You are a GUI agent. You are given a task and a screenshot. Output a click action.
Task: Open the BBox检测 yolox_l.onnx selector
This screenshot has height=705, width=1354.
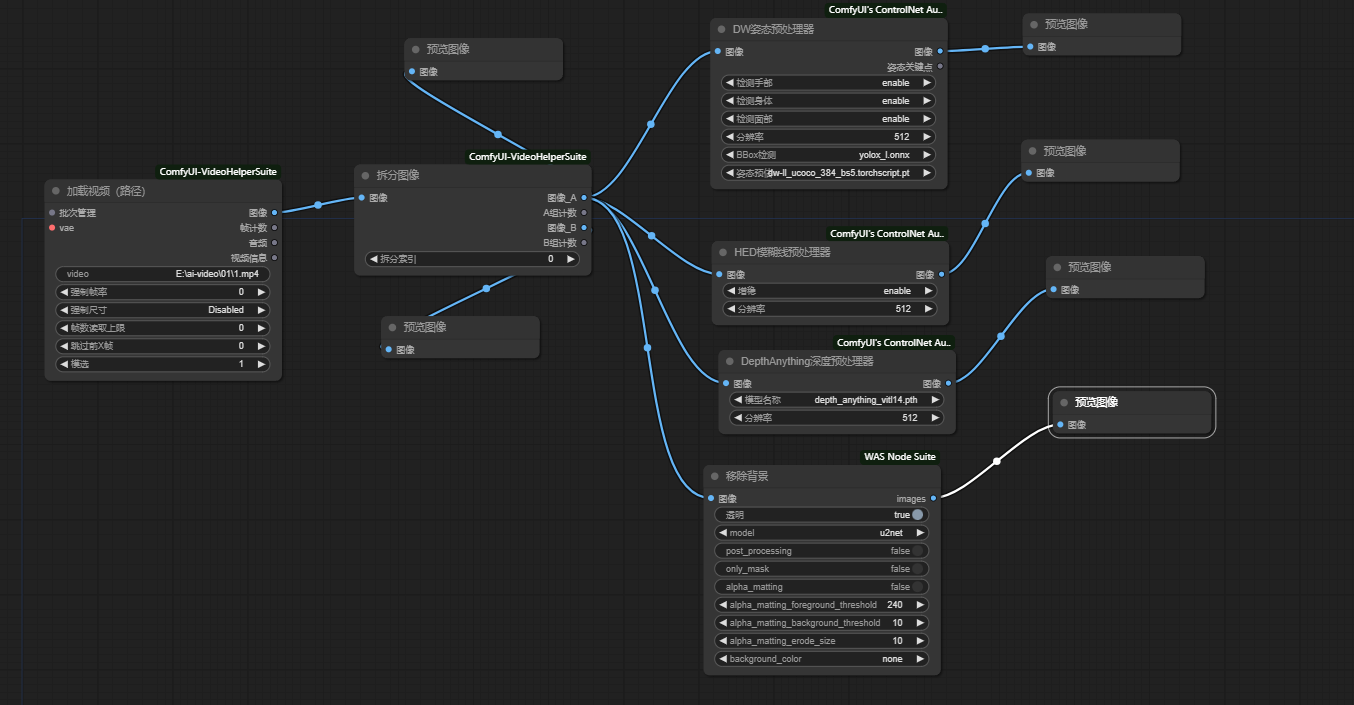[828, 155]
